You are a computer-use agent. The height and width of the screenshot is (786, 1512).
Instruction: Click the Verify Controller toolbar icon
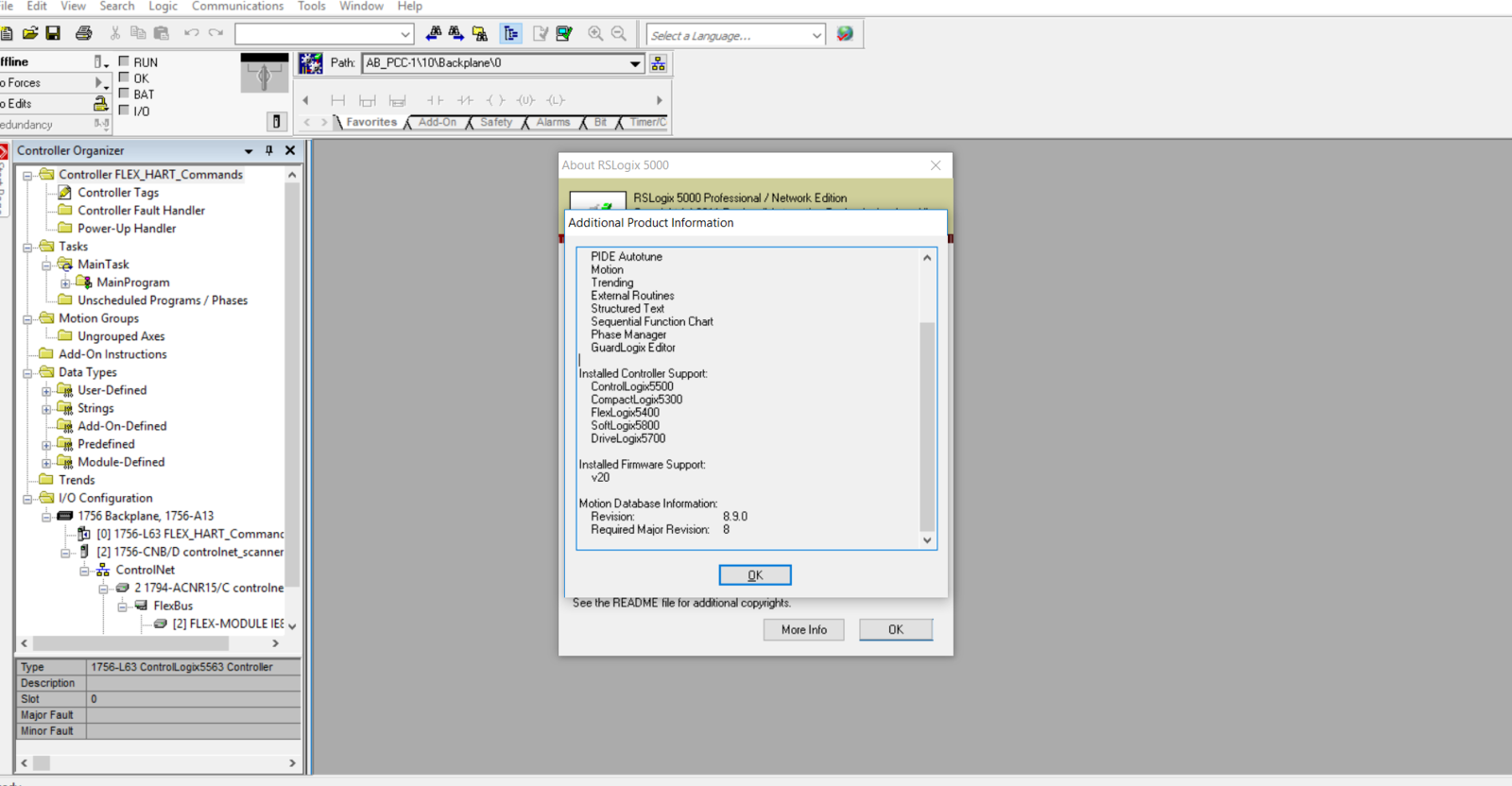pos(564,34)
